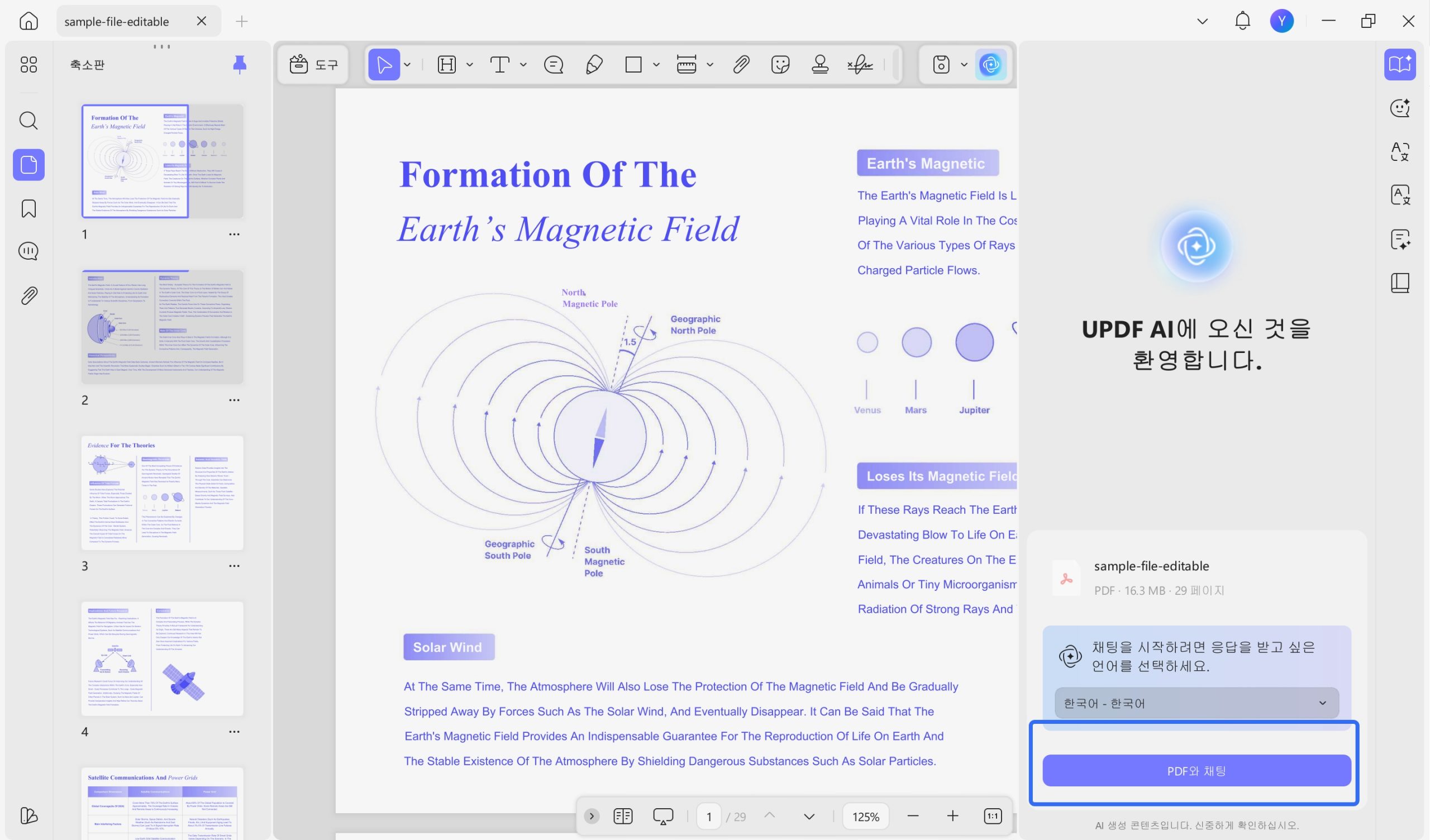Open options for page 2 thumbnail

(x=234, y=400)
